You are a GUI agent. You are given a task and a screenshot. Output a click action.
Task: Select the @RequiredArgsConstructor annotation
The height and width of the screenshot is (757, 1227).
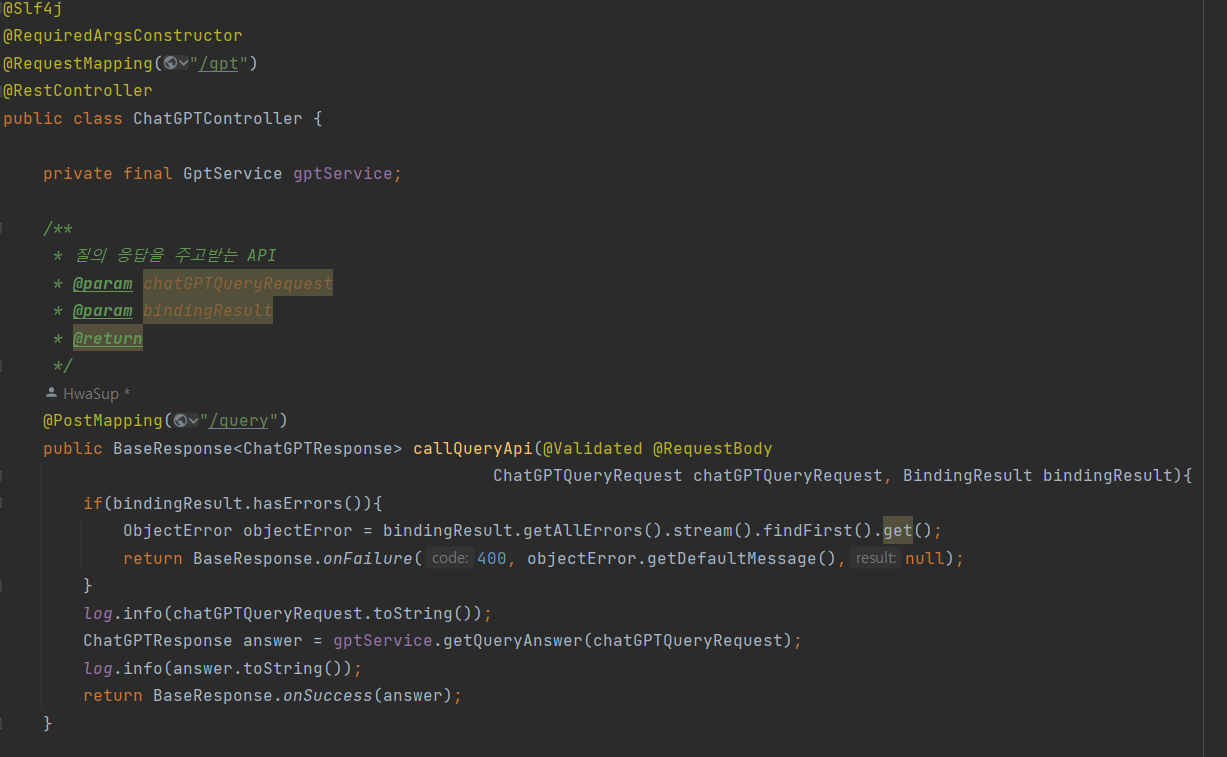point(123,36)
